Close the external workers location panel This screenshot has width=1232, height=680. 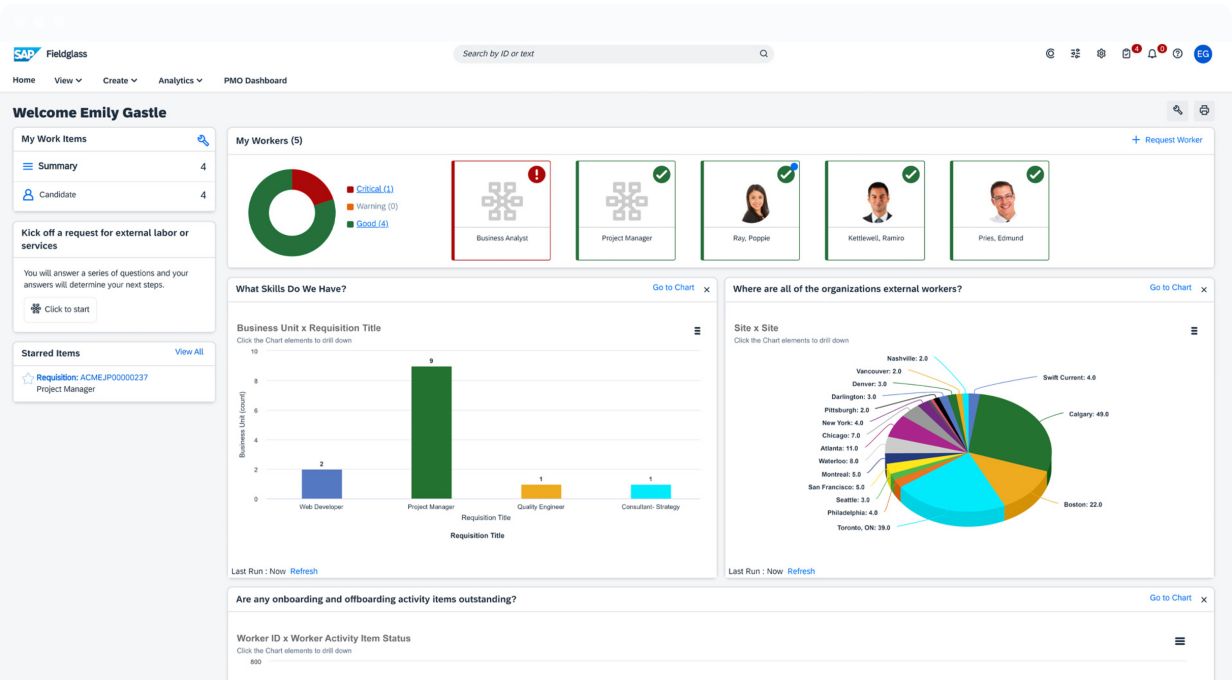tap(1204, 290)
